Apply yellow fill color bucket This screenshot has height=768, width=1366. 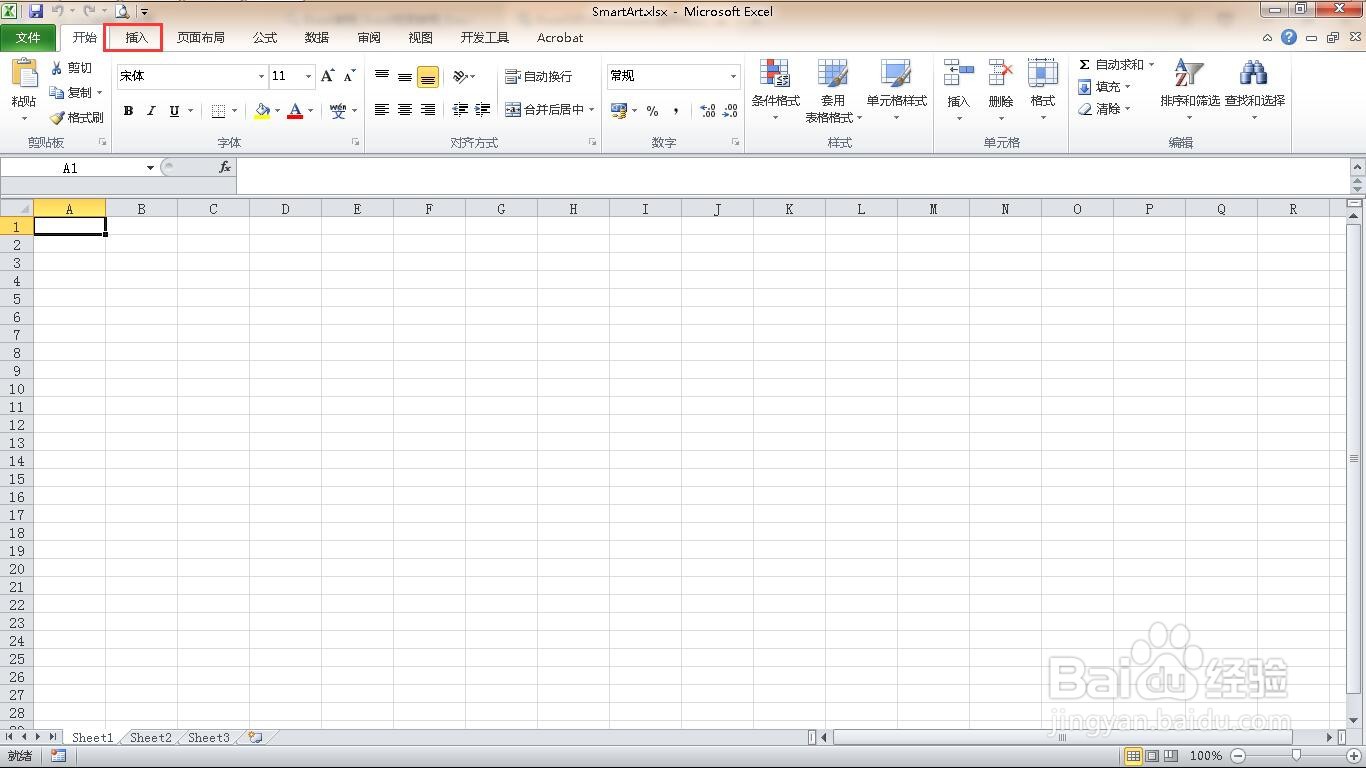[262, 111]
